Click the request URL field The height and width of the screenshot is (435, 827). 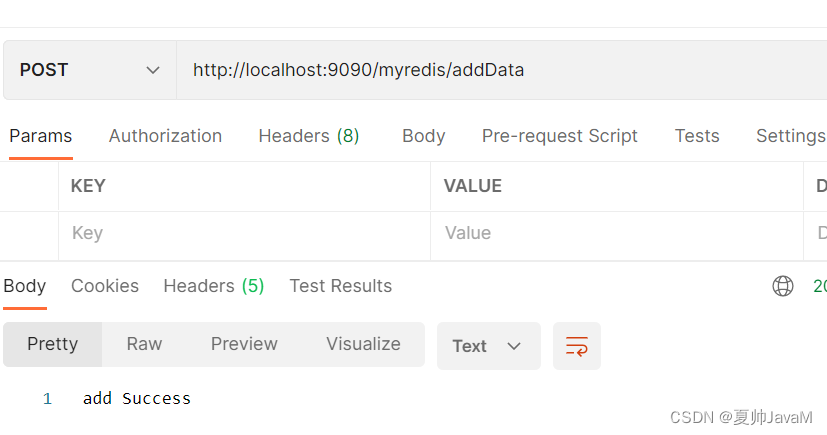[x=501, y=70]
